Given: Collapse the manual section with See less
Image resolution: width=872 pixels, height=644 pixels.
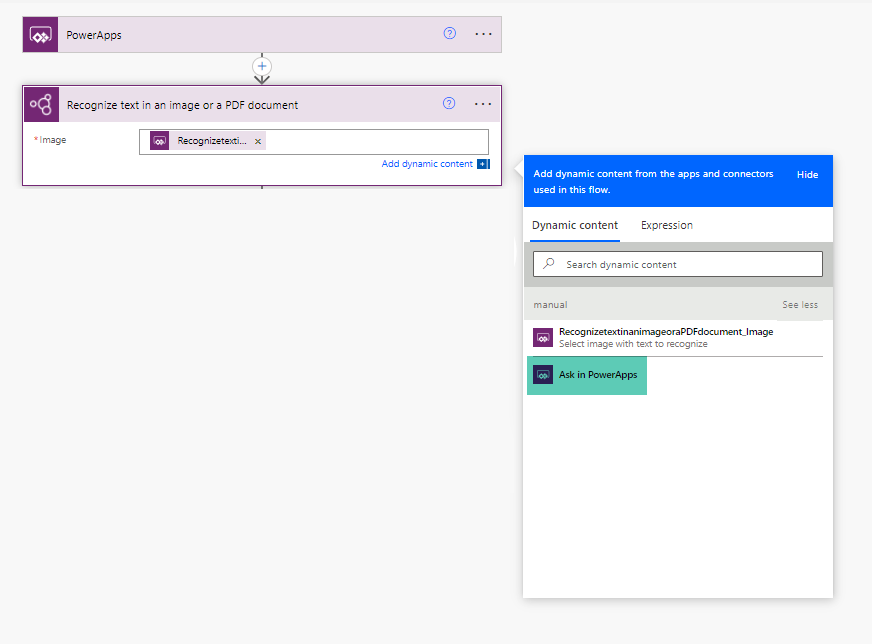Looking at the screenshot, I should click(800, 305).
